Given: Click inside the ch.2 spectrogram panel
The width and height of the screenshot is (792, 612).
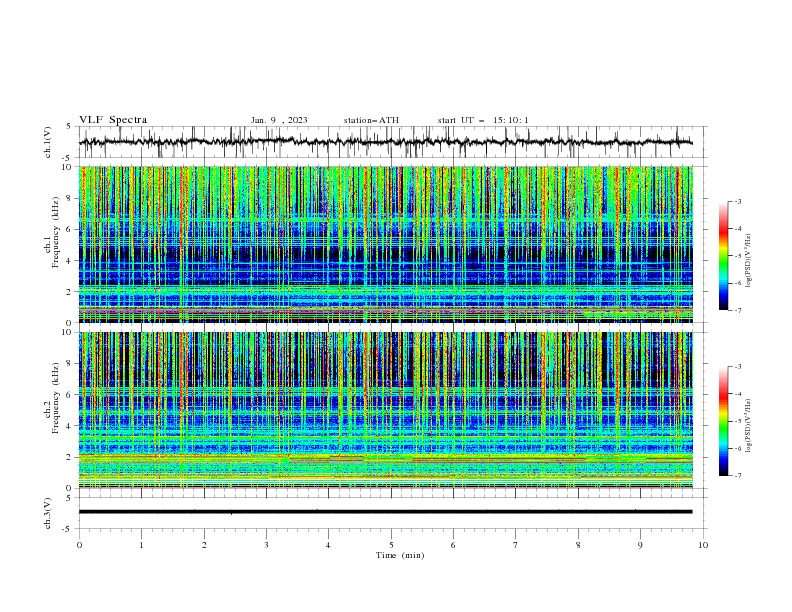Looking at the screenshot, I should (x=386, y=410).
